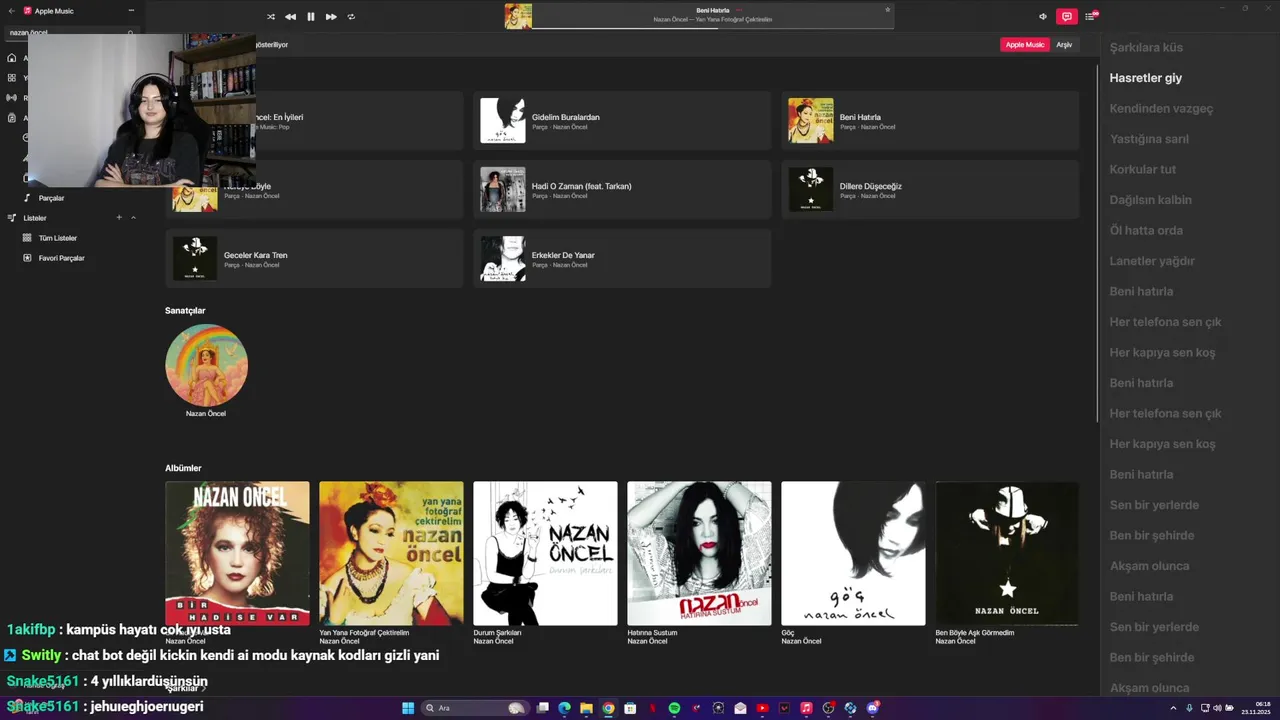1280x720 pixels.
Task: Open the song Erkekler De Yanar
Action: [622, 258]
